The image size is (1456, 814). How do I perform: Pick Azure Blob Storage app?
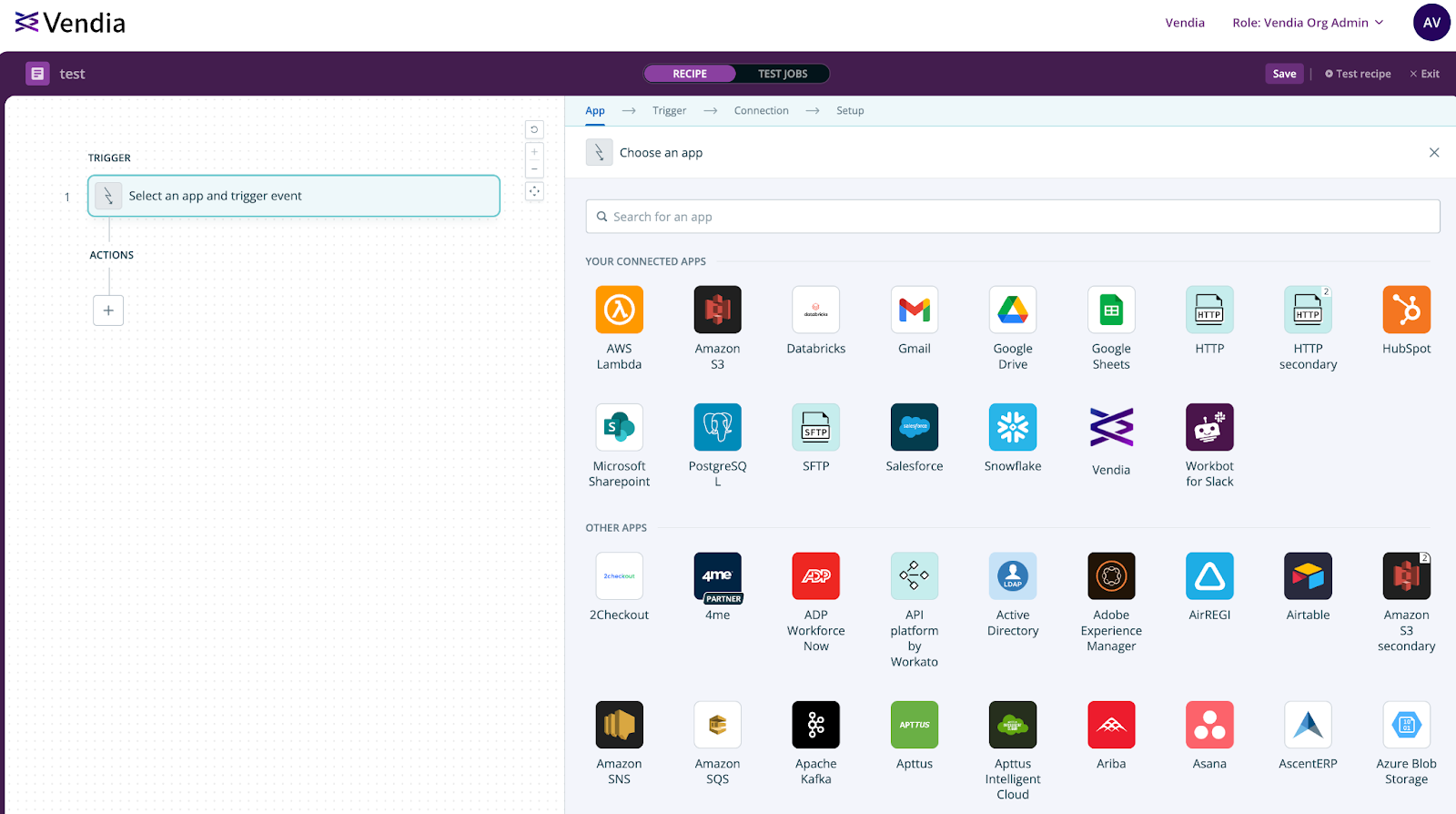1406,724
